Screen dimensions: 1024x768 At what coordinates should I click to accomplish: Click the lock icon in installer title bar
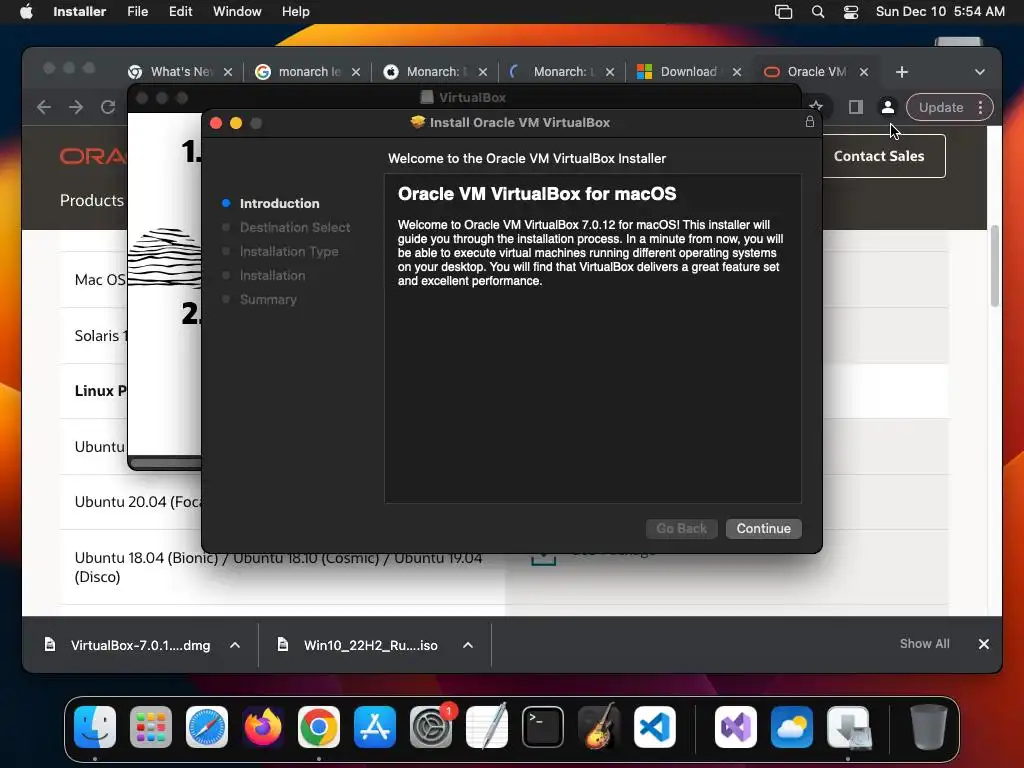click(x=809, y=122)
